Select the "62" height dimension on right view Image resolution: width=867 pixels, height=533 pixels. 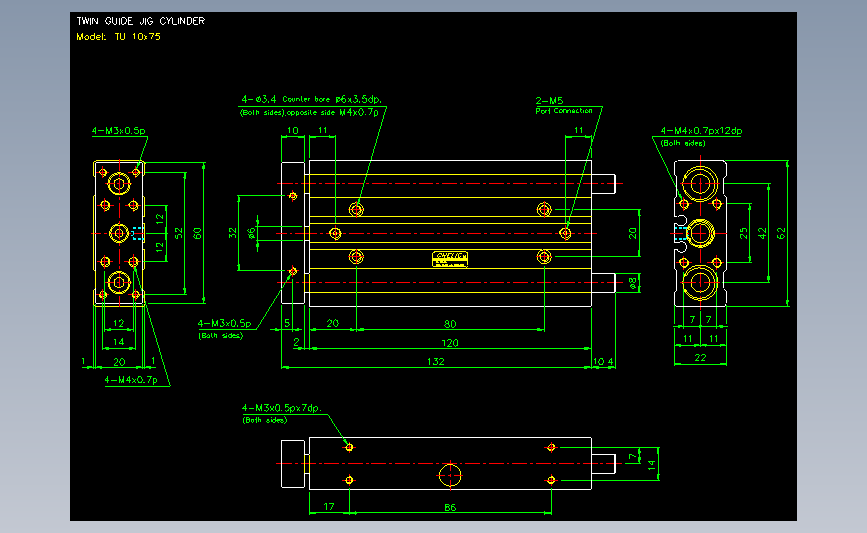[781, 233]
